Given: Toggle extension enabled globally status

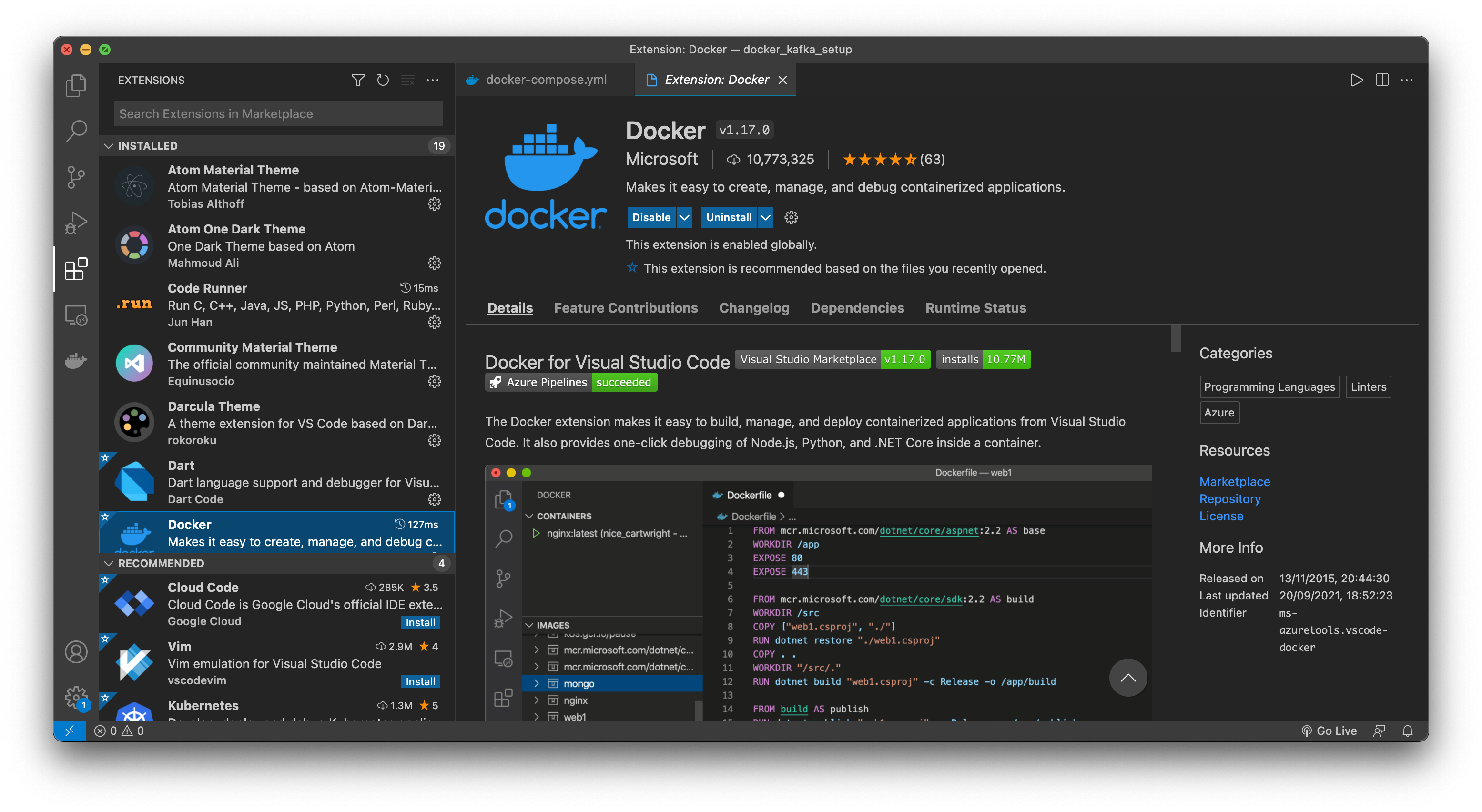Looking at the screenshot, I should click(651, 216).
